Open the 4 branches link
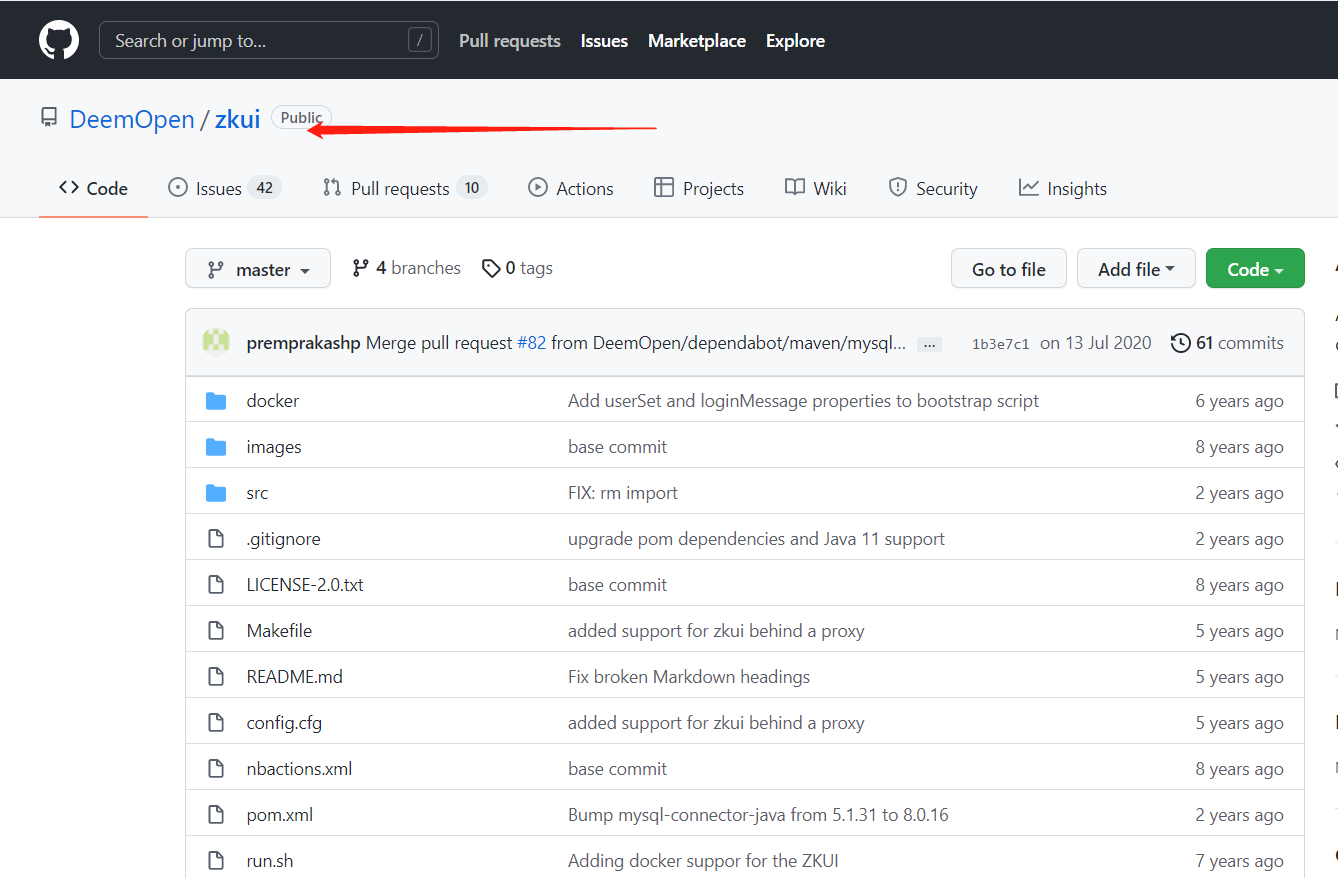This screenshot has height=878, width=1338. coord(406,268)
